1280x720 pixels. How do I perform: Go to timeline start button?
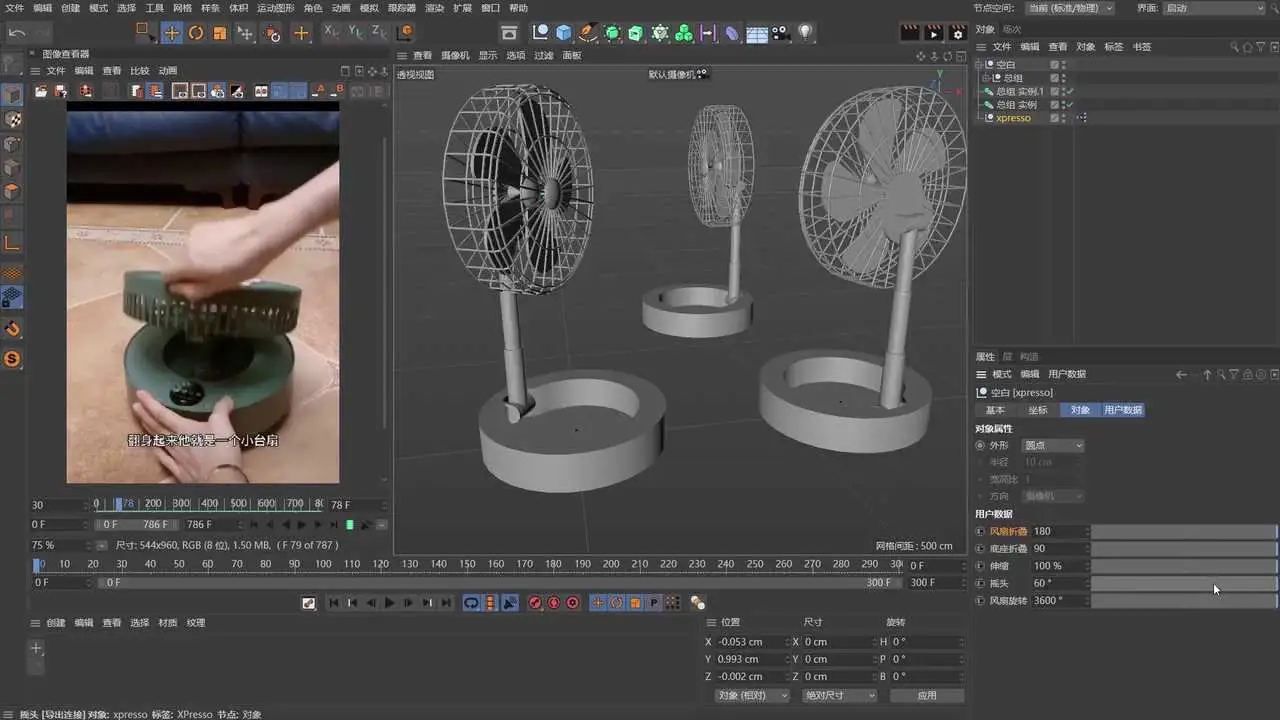334,602
